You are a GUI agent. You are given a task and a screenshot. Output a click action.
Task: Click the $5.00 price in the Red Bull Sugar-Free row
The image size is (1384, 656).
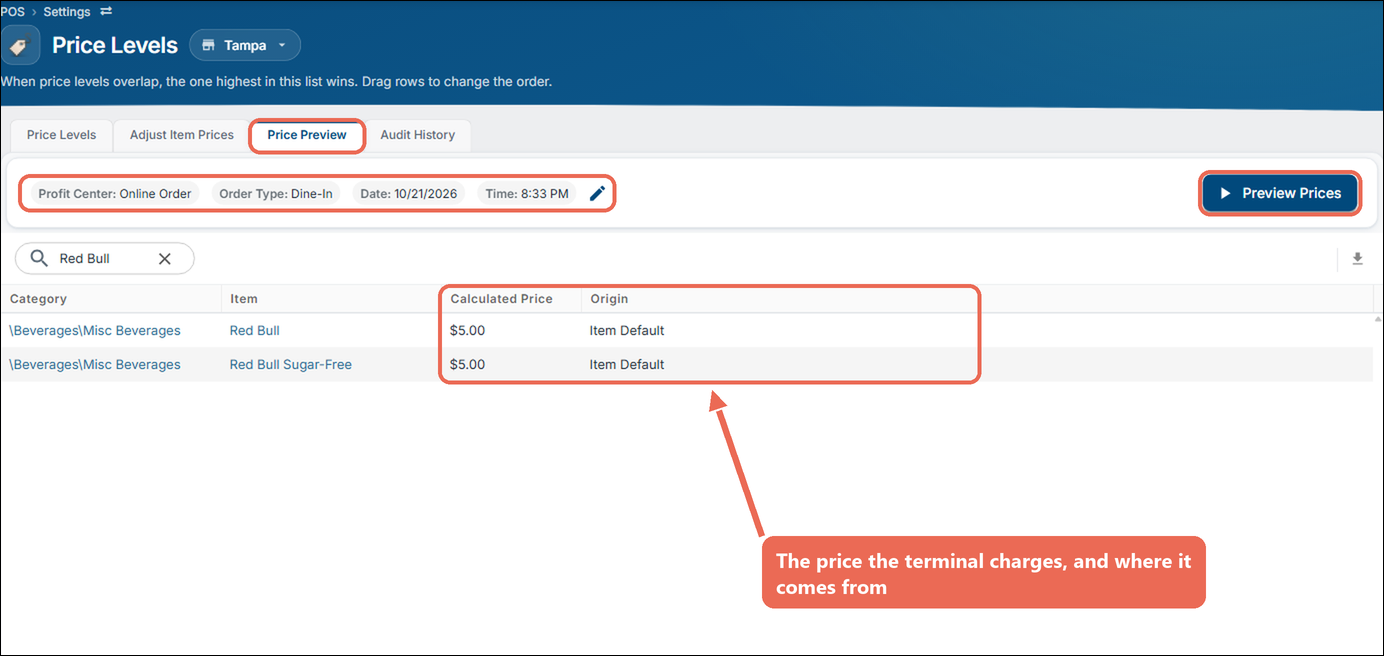(x=468, y=365)
